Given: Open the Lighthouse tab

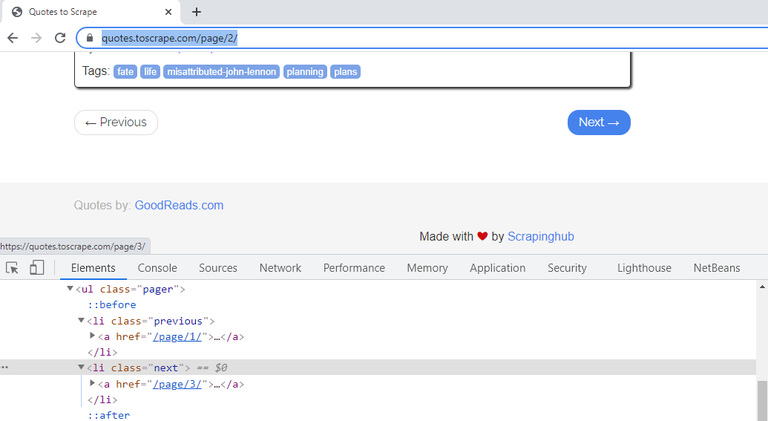Looking at the screenshot, I should (x=644, y=268).
